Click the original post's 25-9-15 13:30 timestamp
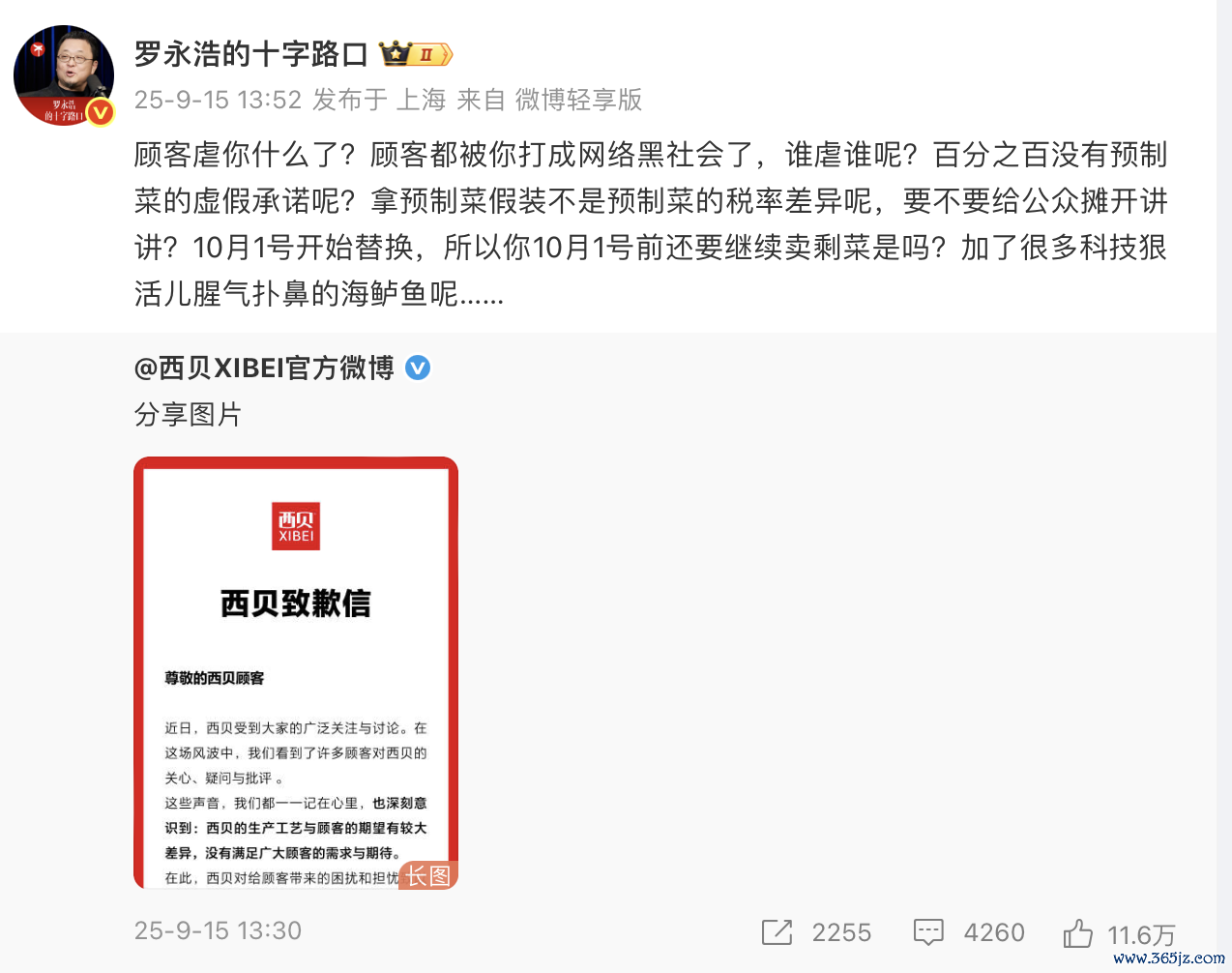The width and height of the screenshot is (1232, 973). pos(218,930)
